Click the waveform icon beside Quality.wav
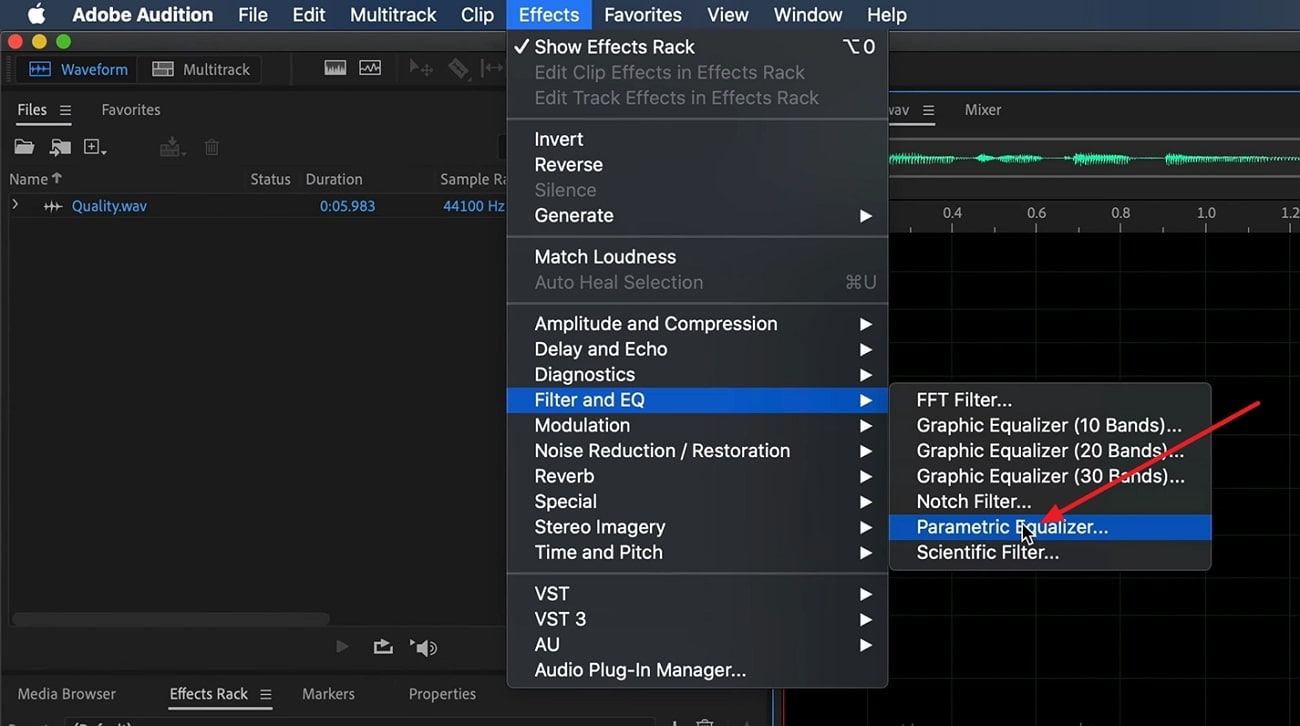The width and height of the screenshot is (1300, 726). [x=53, y=207]
